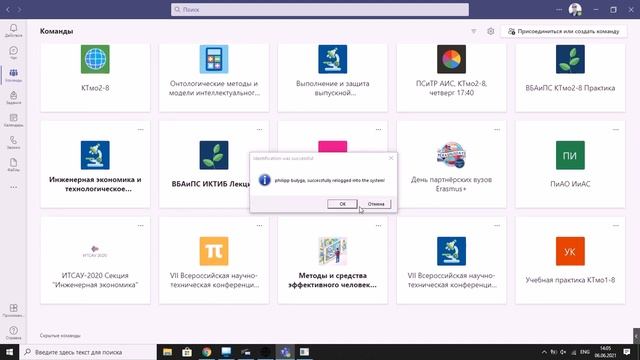
Task: Open more options for ВБАиПС ИКТИБ team
Action: [259, 129]
